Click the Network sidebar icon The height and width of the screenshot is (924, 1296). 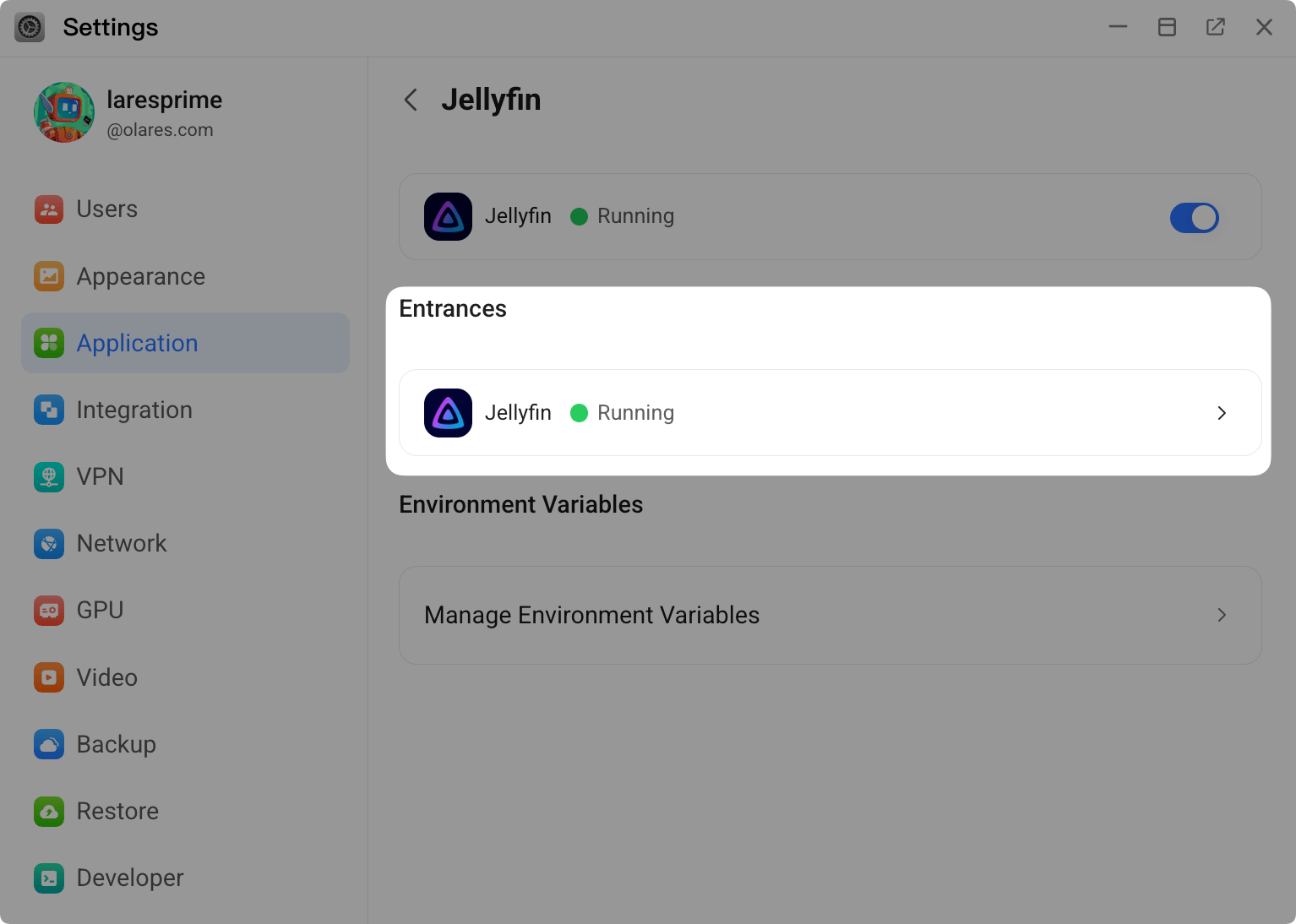point(49,544)
